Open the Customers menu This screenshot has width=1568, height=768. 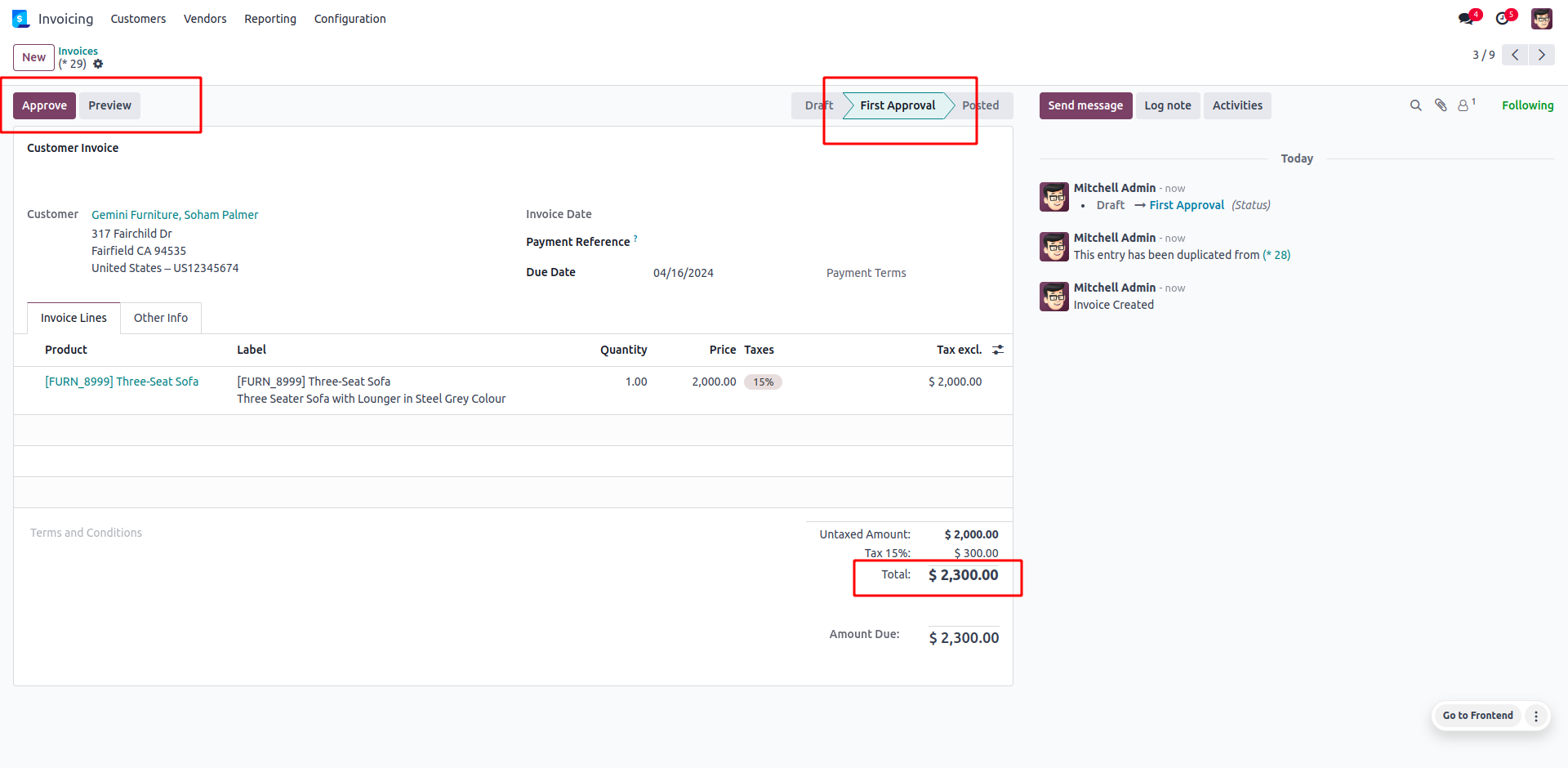138,19
